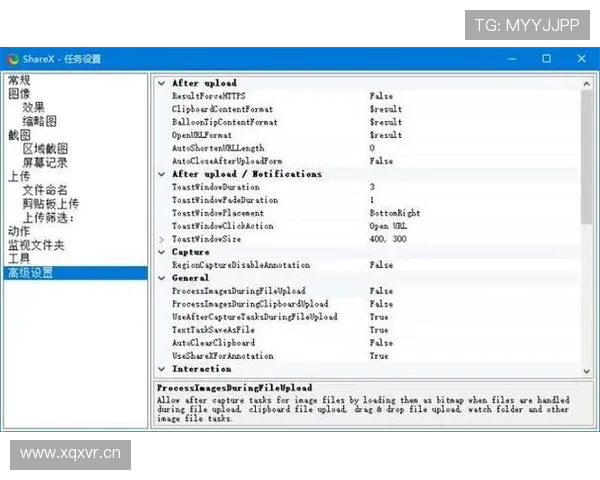Select 剪贴板上传 tree item

tap(50, 204)
